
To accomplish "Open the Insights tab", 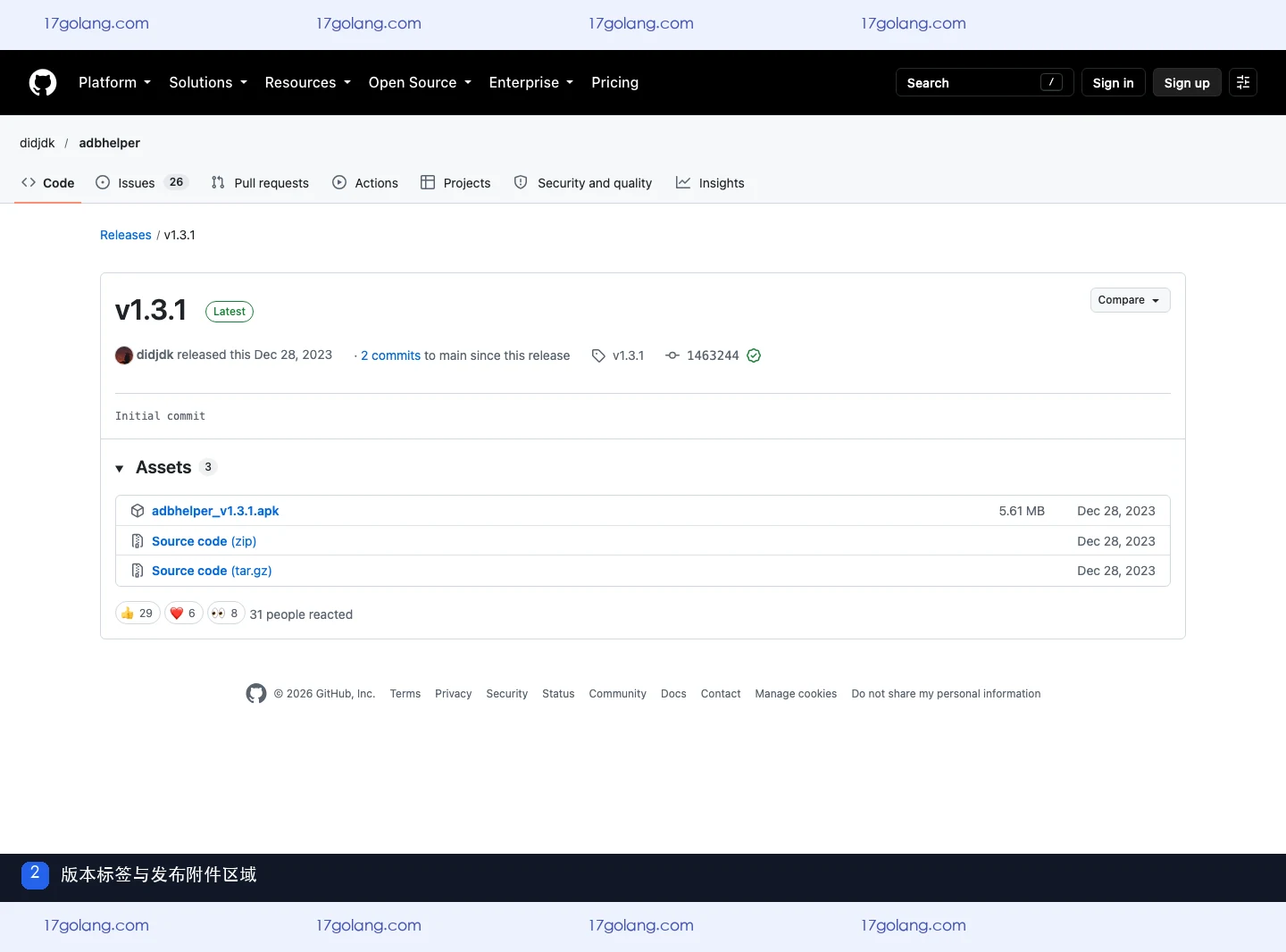I will 710,182.
